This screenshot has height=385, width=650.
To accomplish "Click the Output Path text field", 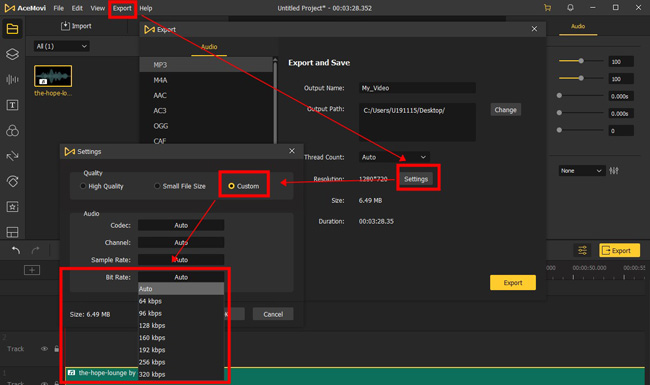I will [x=417, y=122].
